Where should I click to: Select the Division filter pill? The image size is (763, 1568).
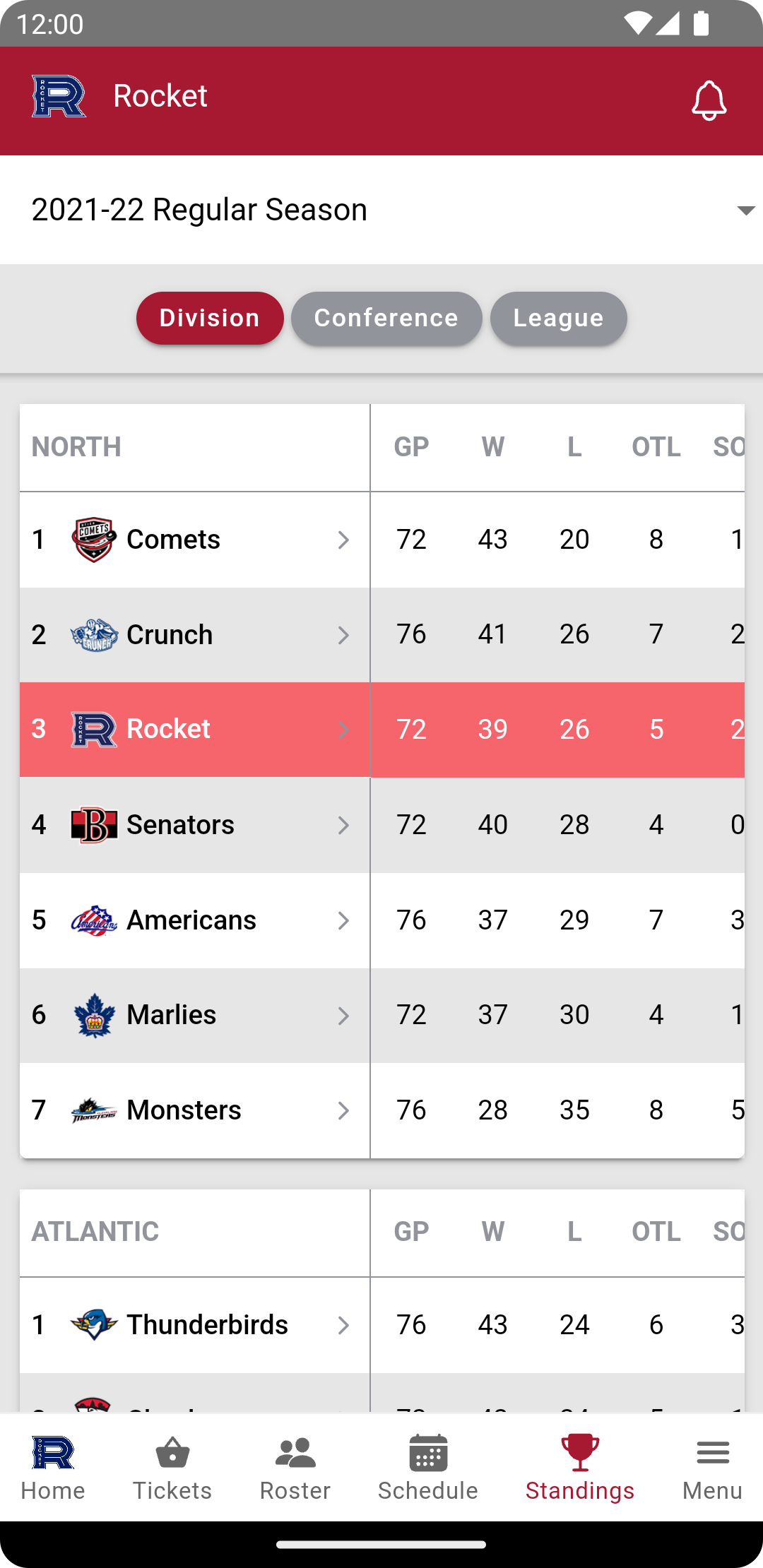(x=210, y=319)
